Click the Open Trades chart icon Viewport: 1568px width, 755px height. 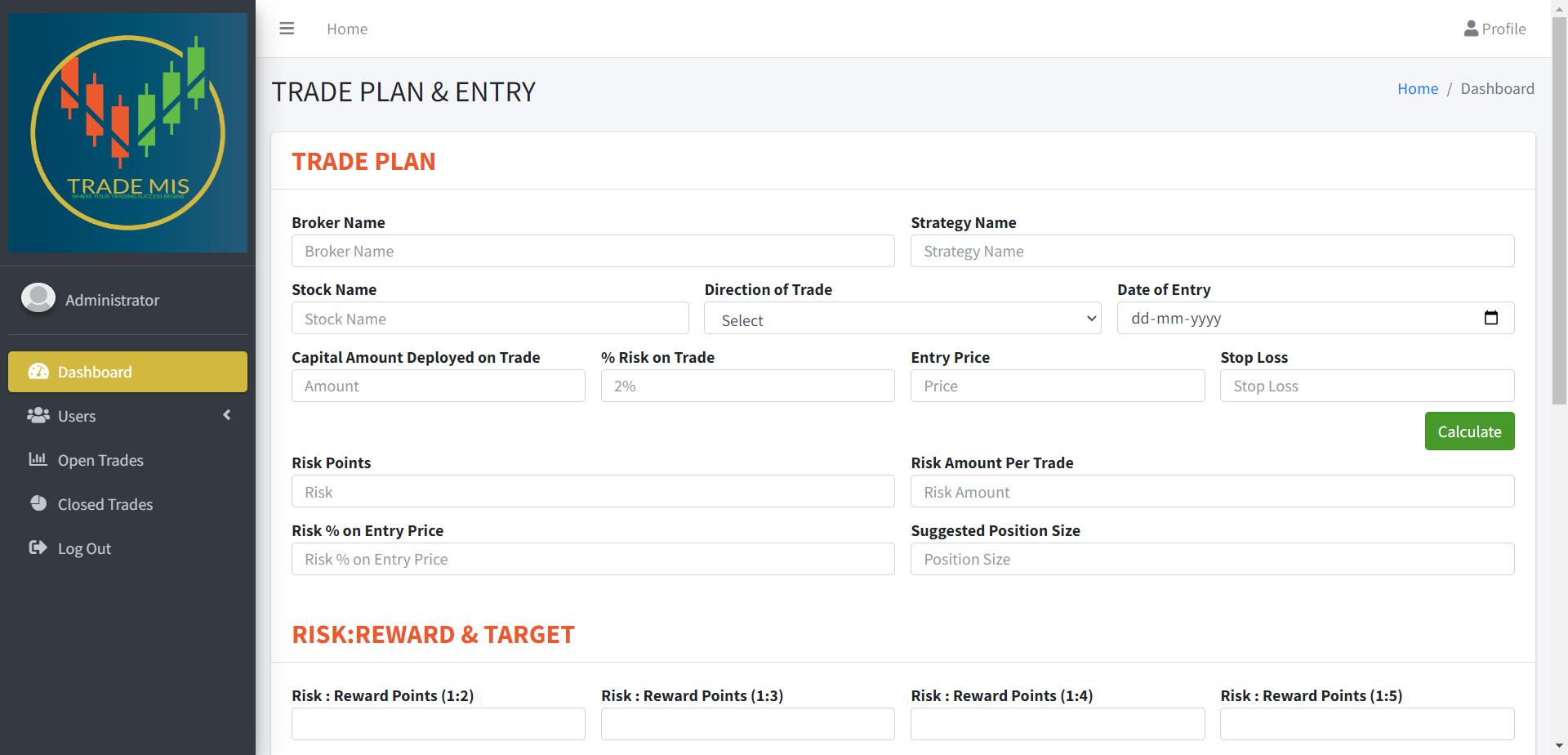(38, 460)
